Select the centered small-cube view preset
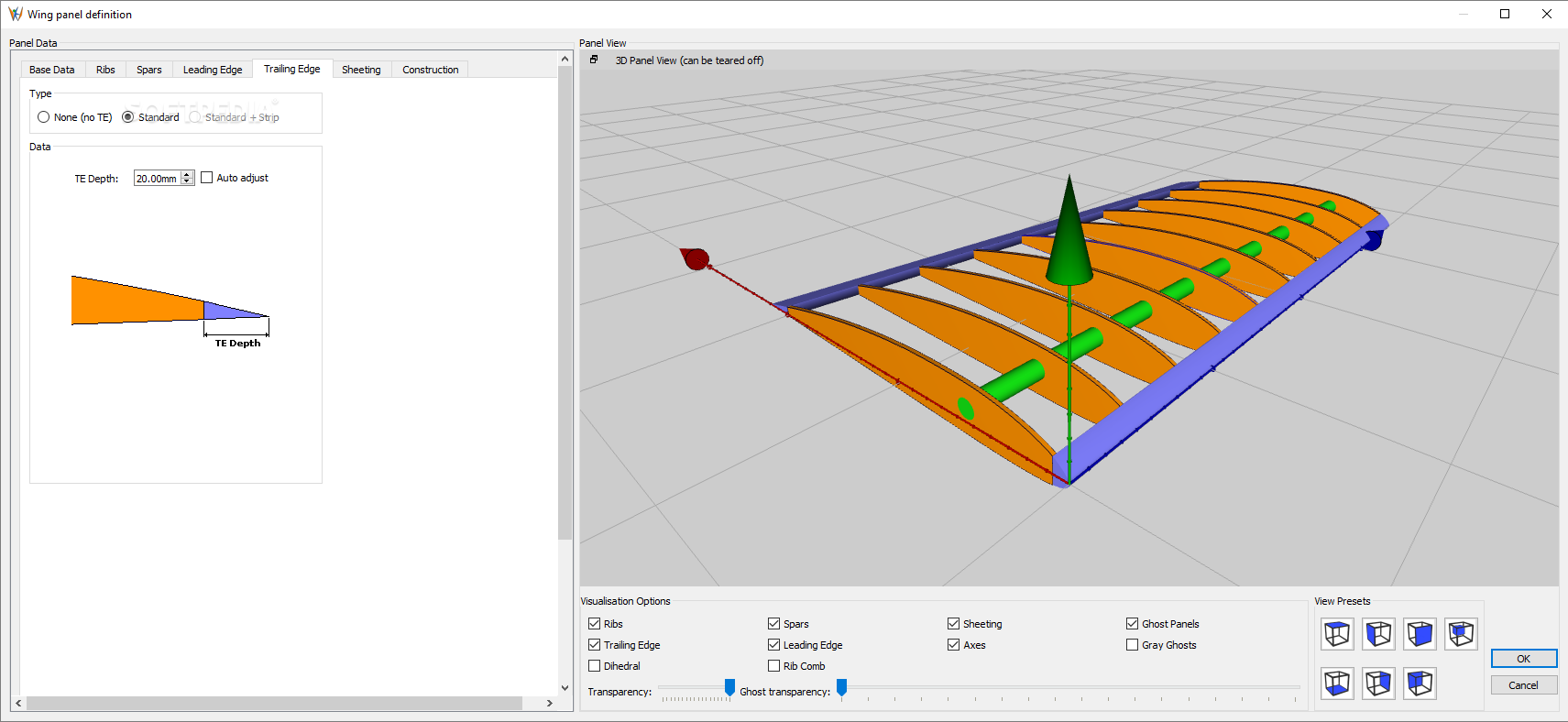 (x=1461, y=634)
